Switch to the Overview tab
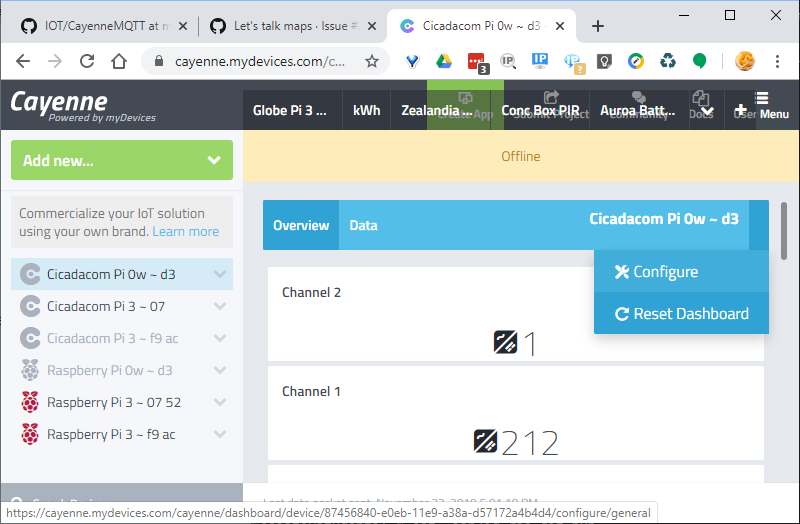The width and height of the screenshot is (800, 524). click(x=301, y=225)
